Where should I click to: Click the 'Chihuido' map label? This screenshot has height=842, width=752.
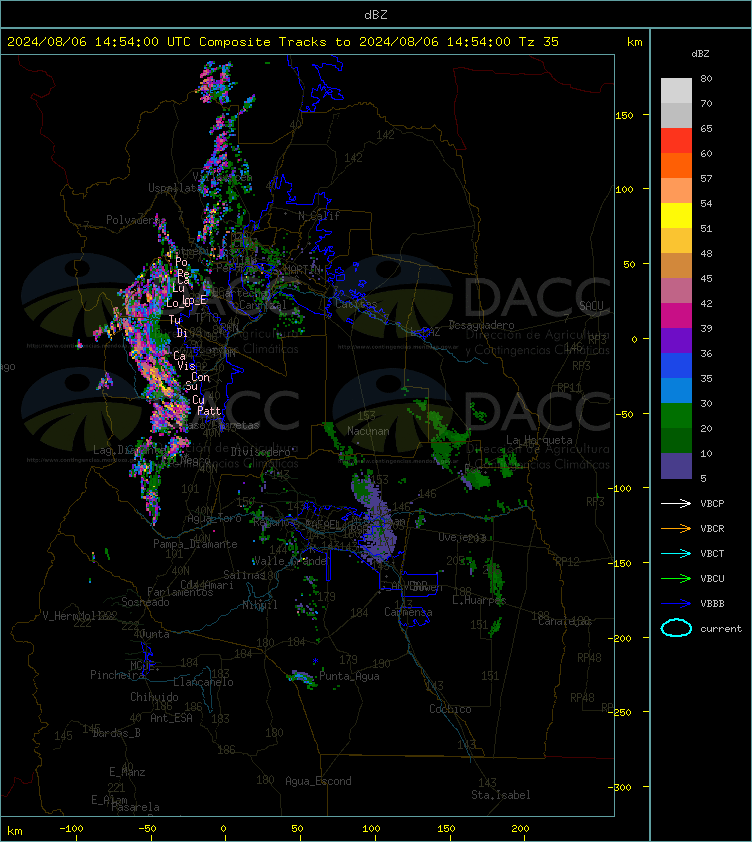[x=154, y=696]
